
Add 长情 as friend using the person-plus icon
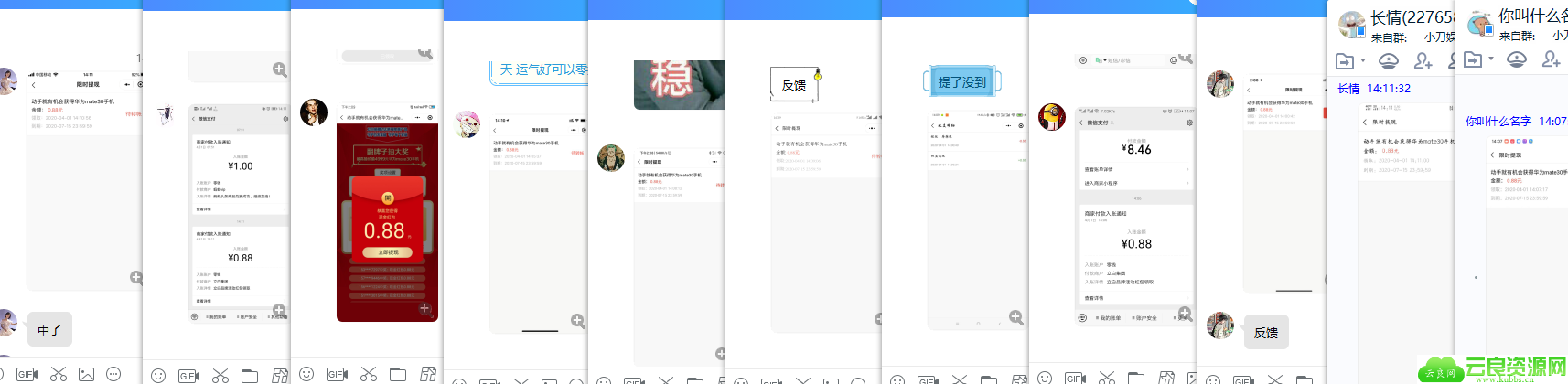(x=1423, y=60)
